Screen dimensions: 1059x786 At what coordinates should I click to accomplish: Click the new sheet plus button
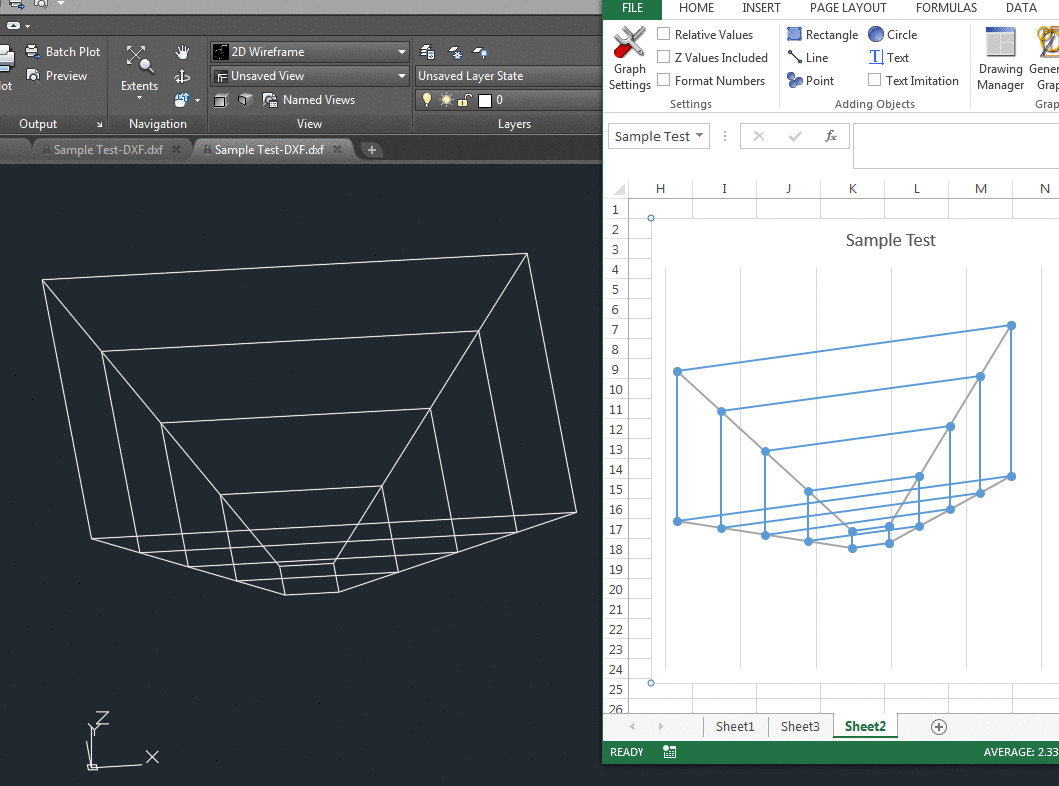click(938, 726)
